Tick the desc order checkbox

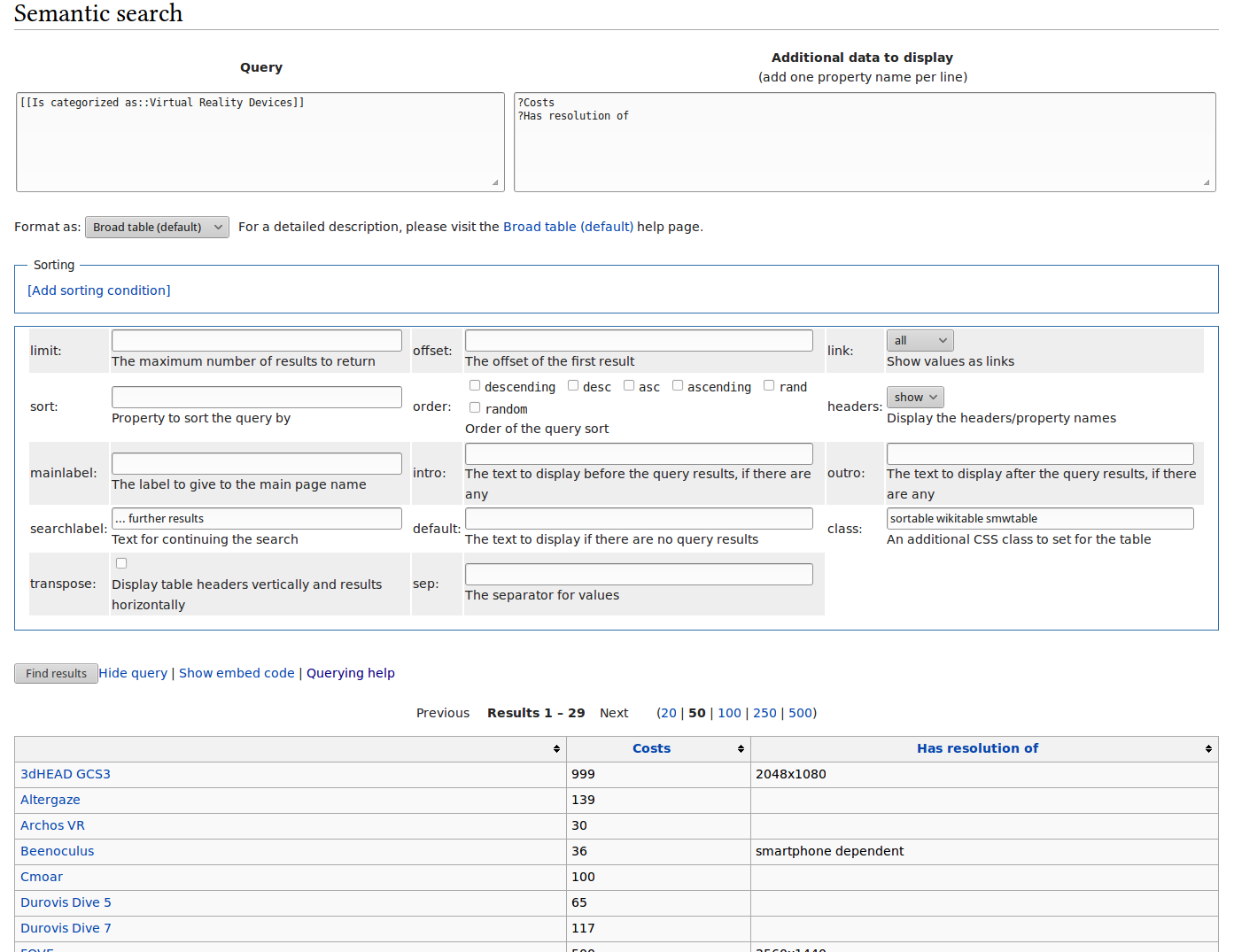[x=573, y=385]
